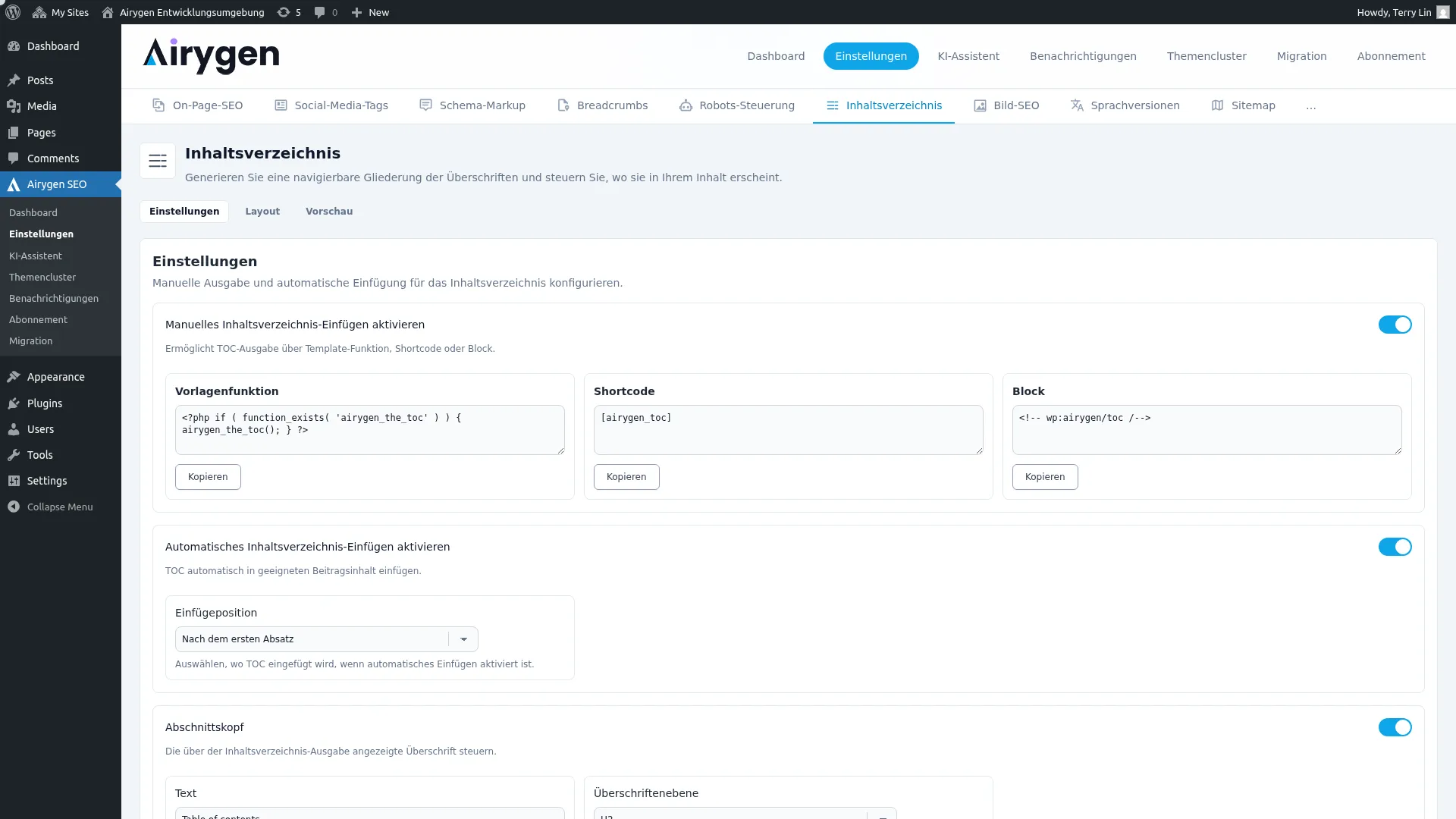
Task: Open Themencluster in Airygen submenu
Action: [42, 278]
